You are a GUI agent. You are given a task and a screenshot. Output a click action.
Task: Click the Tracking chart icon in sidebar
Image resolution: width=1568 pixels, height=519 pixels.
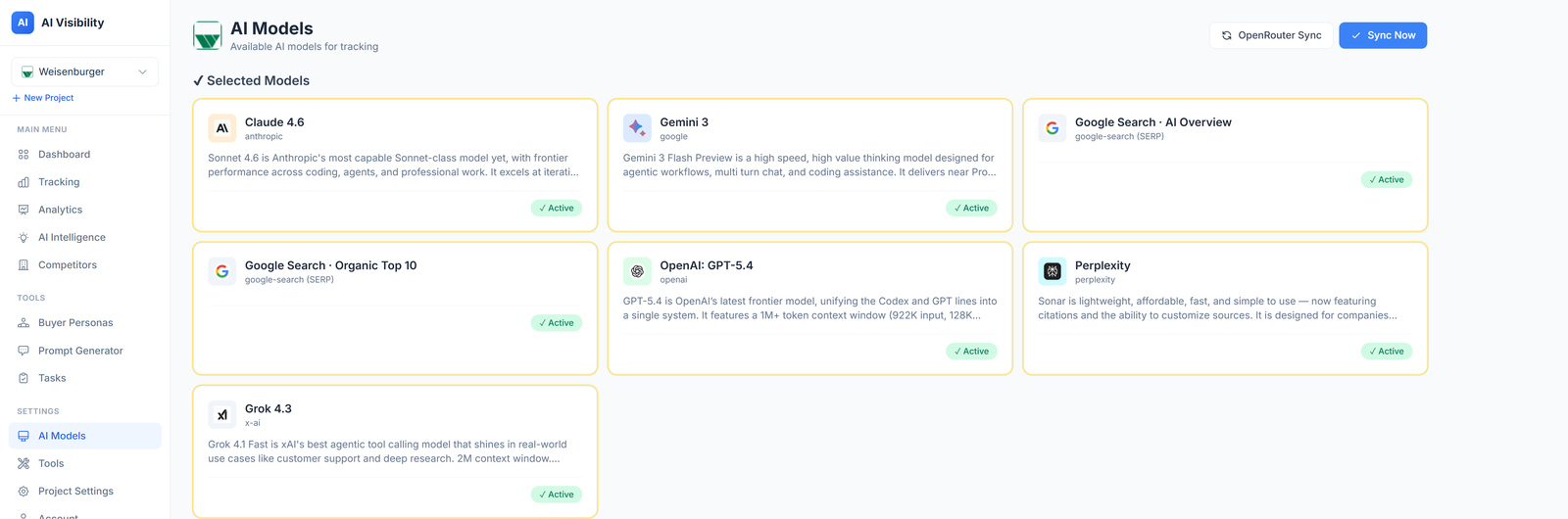(24, 182)
